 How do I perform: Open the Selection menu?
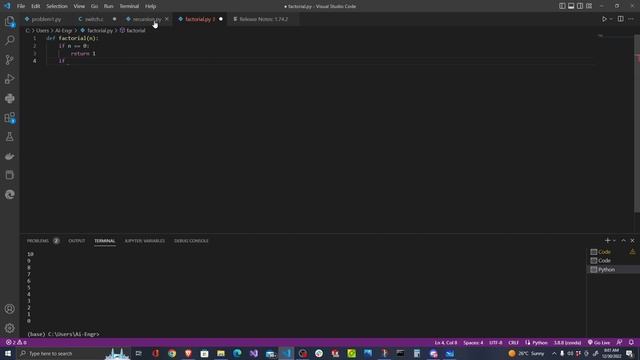coord(57,6)
